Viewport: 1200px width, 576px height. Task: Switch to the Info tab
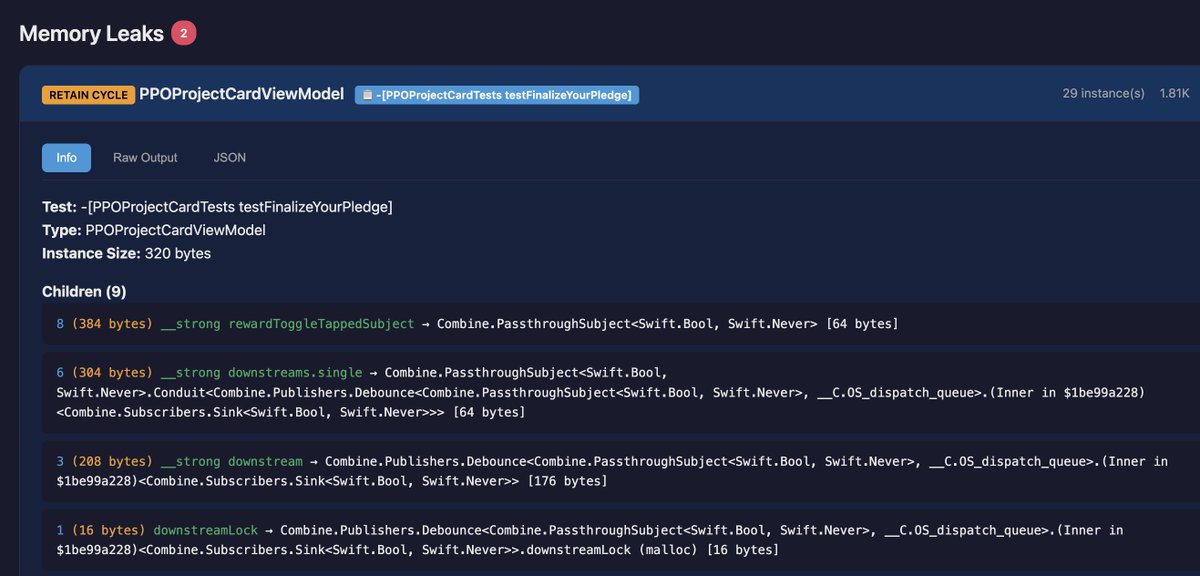66,158
